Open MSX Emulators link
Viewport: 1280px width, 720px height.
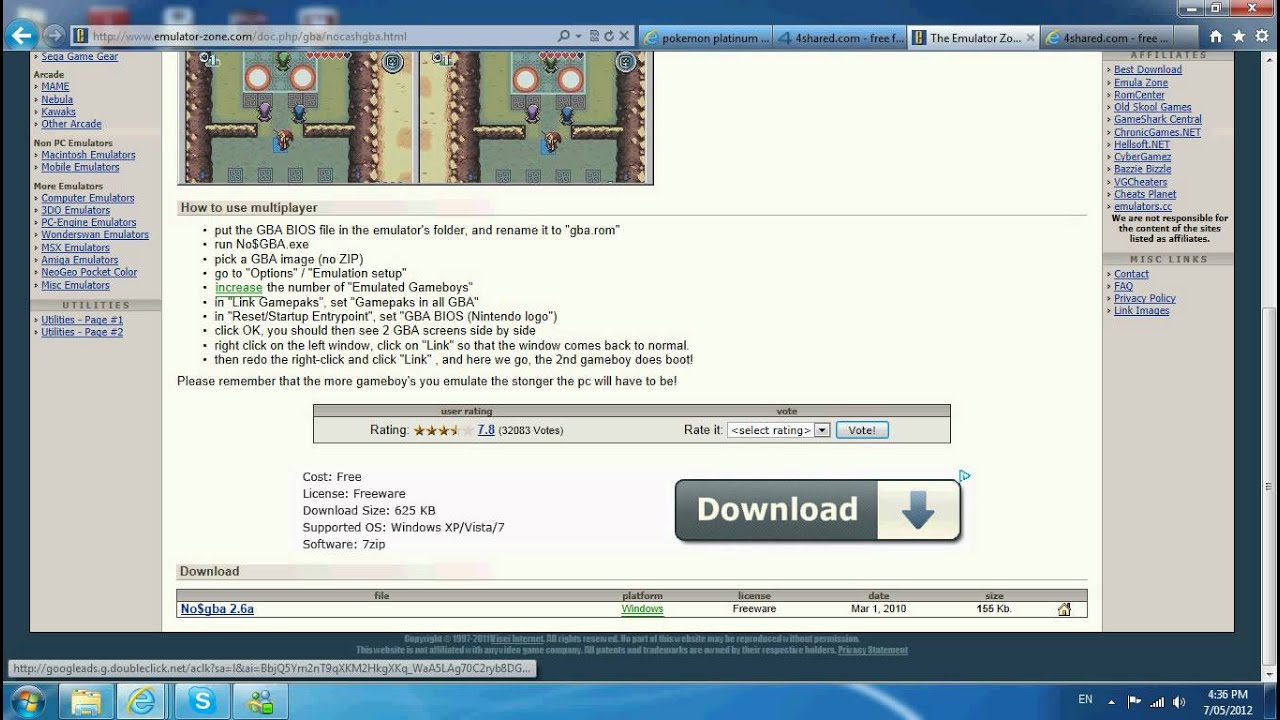pyautogui.click(x=75, y=247)
